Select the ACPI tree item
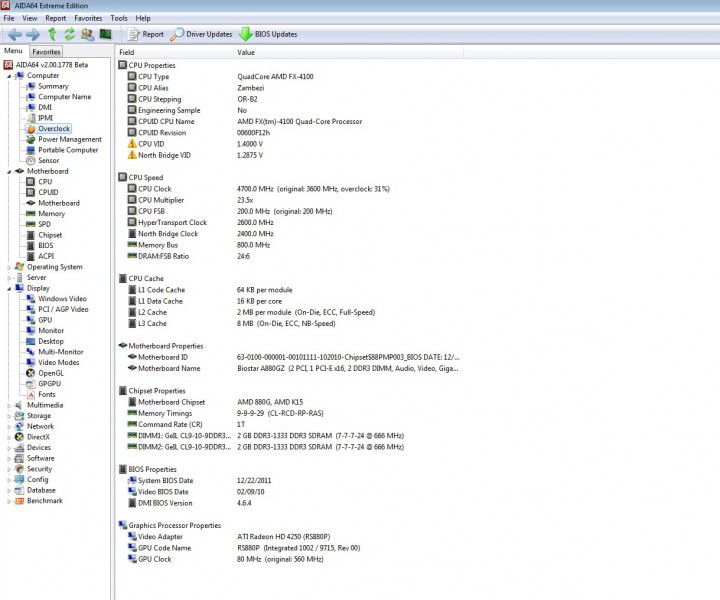The image size is (720, 600). click(x=46, y=256)
